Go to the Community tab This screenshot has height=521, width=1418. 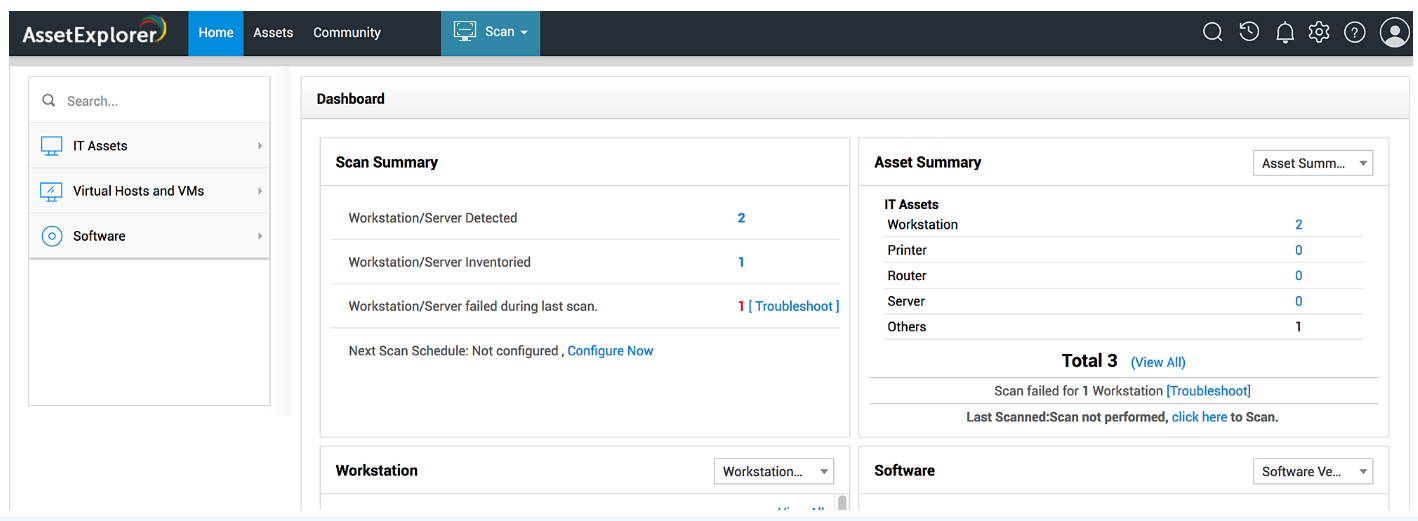click(x=347, y=32)
